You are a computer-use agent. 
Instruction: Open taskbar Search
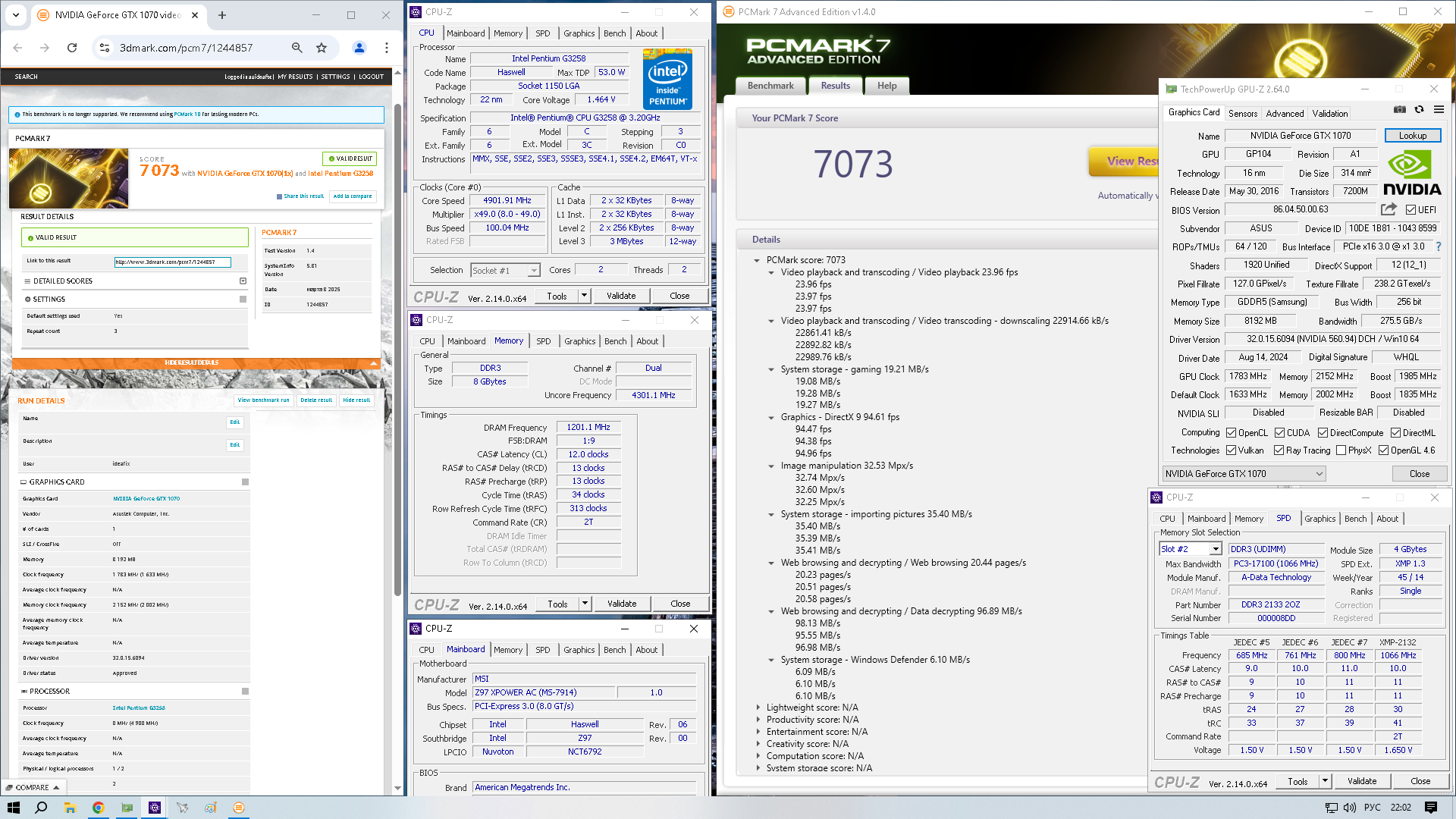(42, 808)
